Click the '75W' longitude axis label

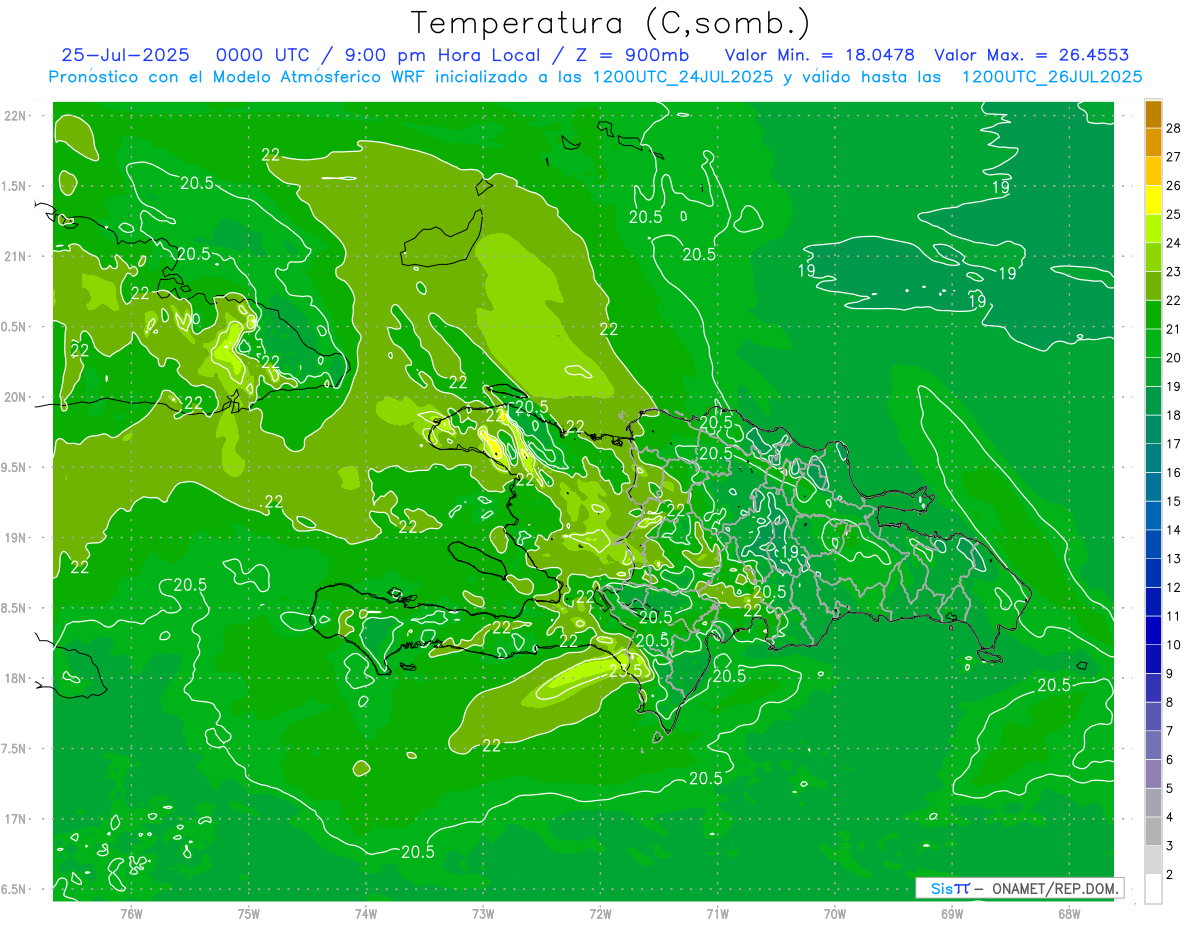249,914
